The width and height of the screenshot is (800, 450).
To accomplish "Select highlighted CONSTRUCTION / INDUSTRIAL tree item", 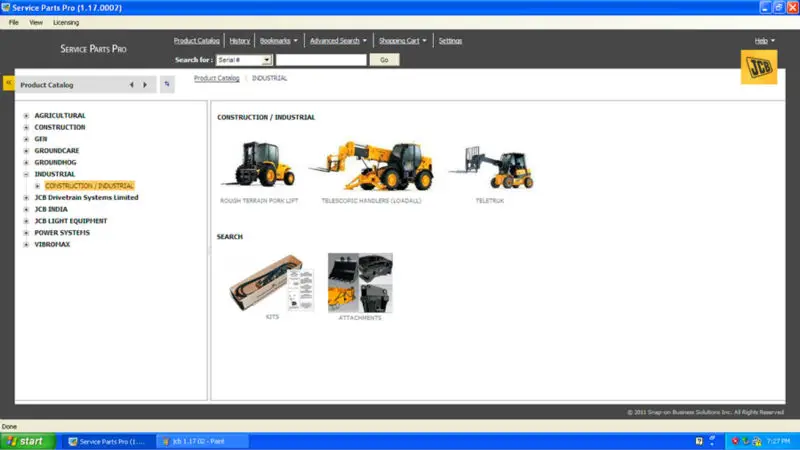I will [x=89, y=186].
